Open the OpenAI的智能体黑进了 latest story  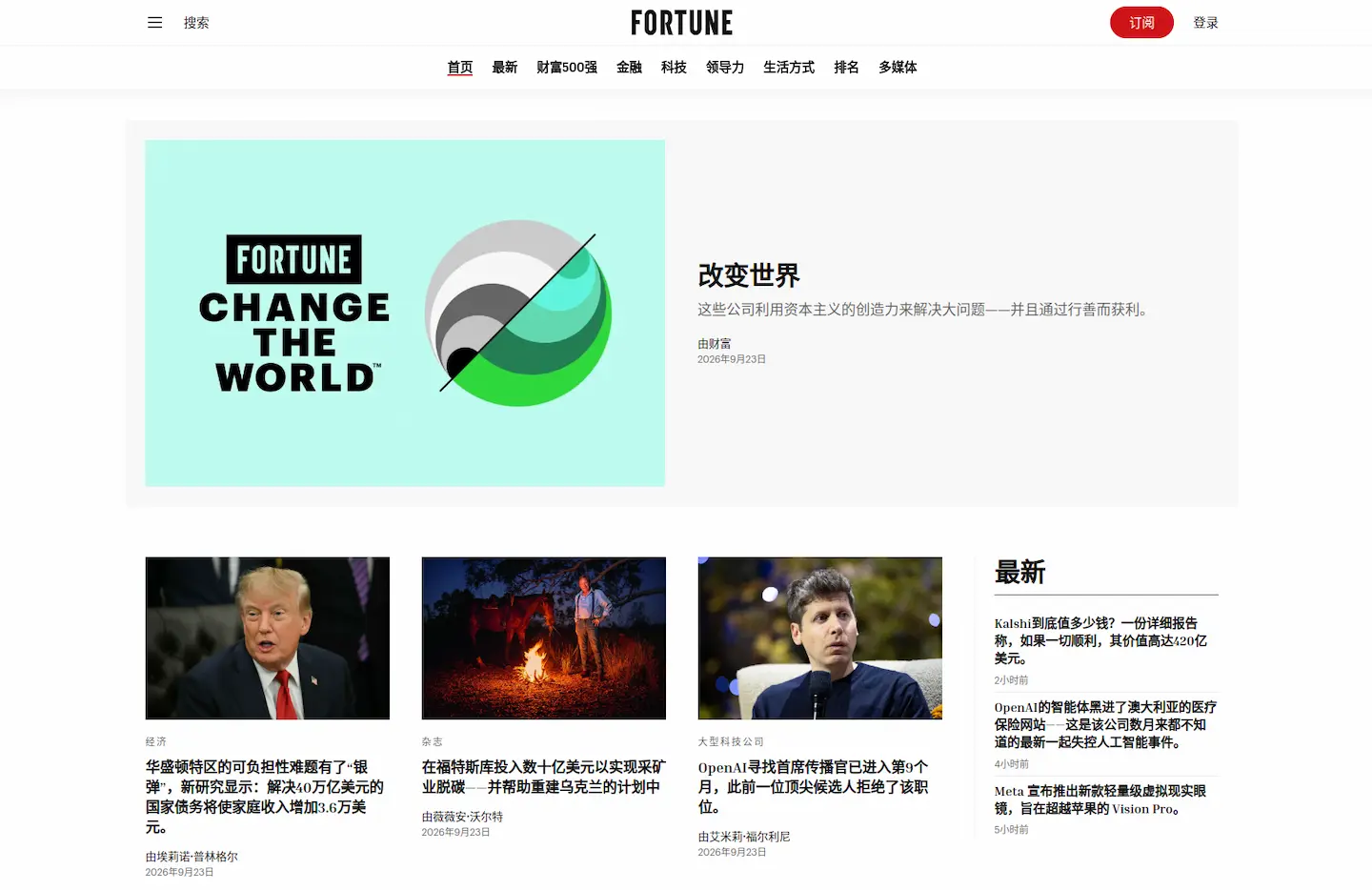point(1105,724)
